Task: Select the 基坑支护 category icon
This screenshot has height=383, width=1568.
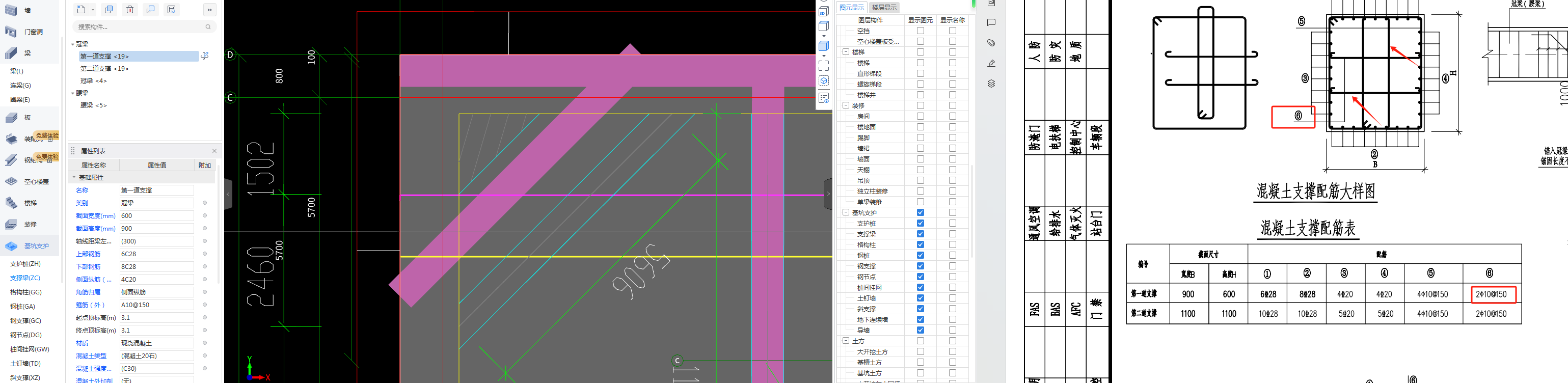Action: (11, 246)
